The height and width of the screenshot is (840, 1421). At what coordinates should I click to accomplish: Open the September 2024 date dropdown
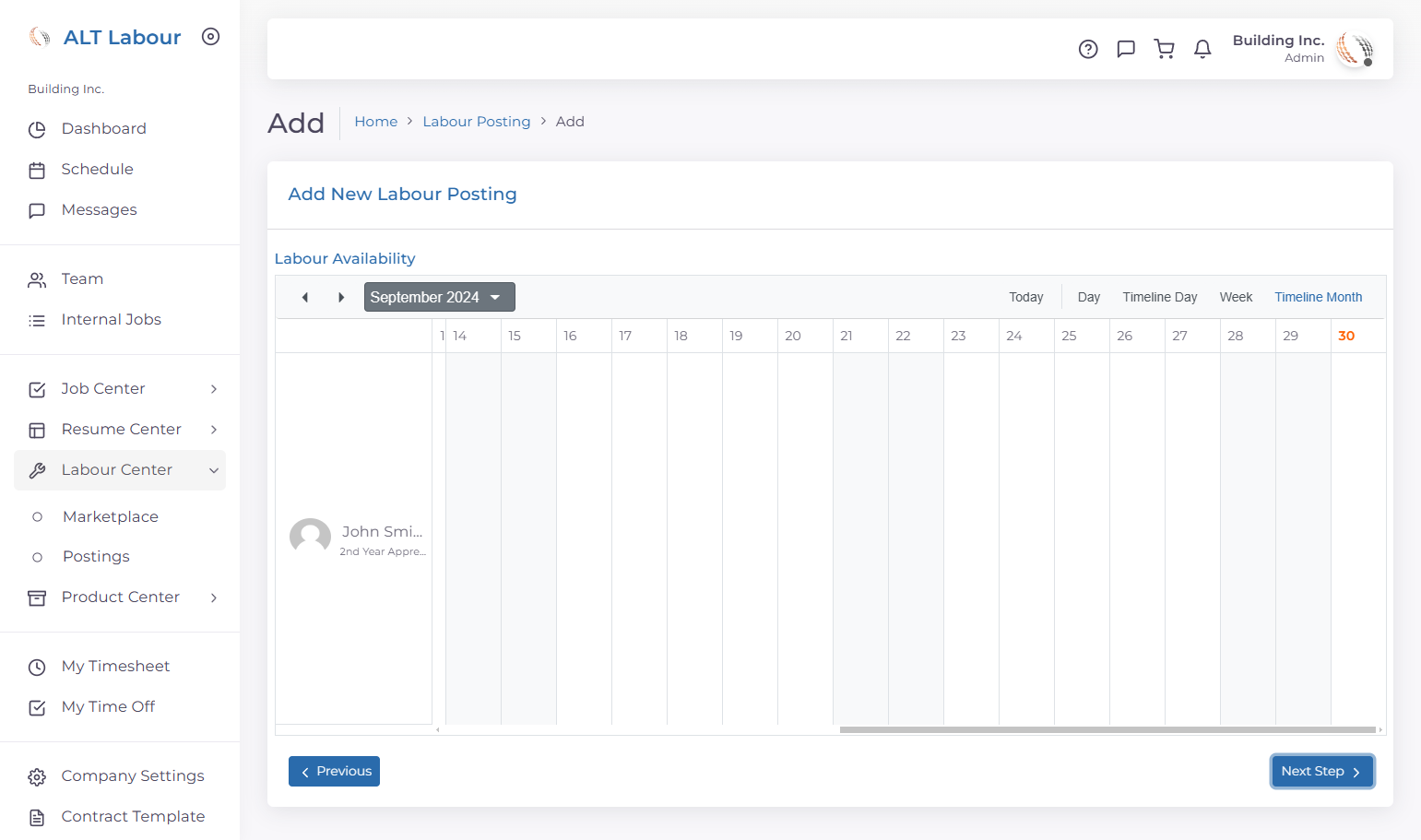(x=440, y=297)
